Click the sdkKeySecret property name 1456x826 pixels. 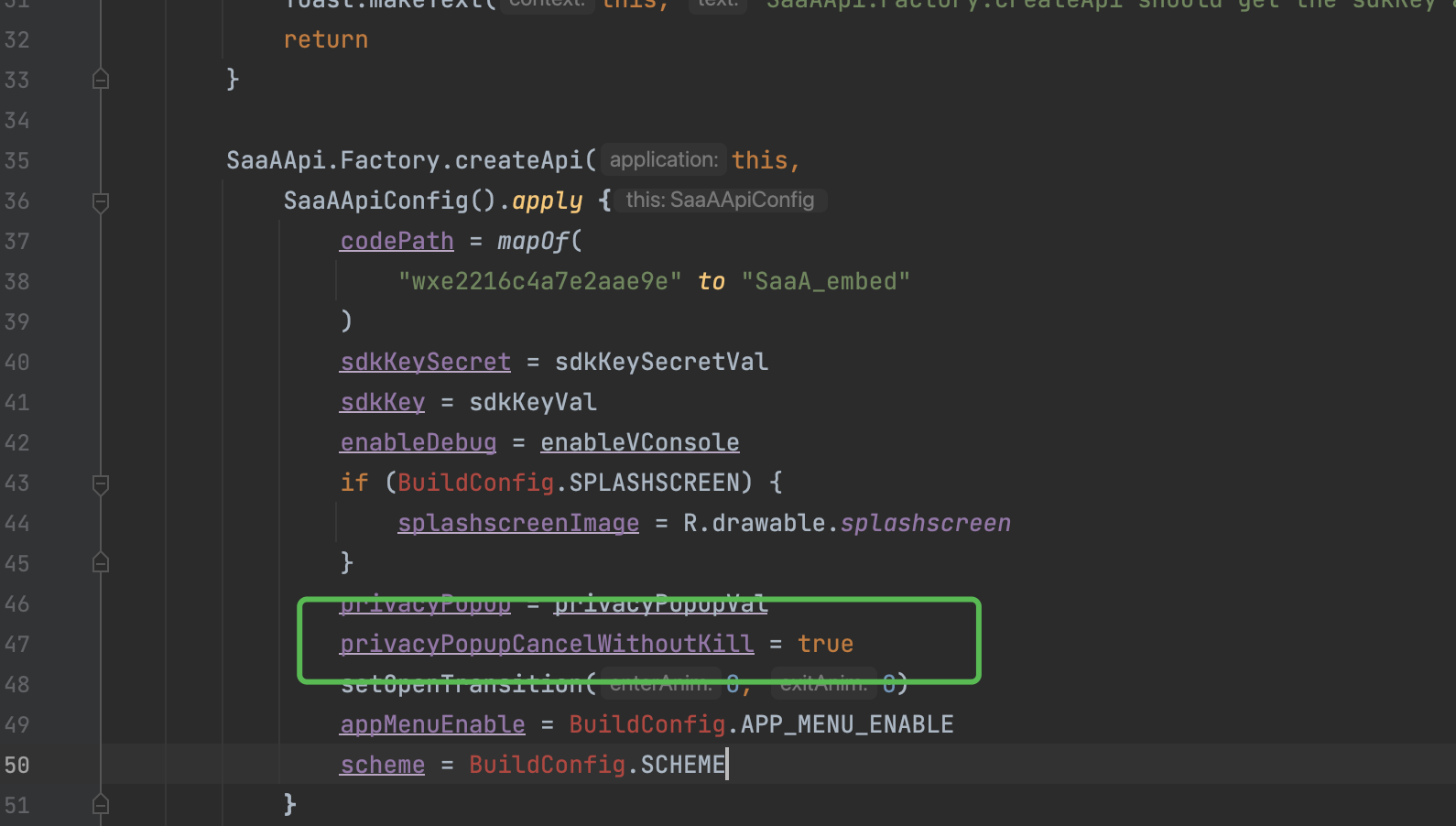(425, 362)
